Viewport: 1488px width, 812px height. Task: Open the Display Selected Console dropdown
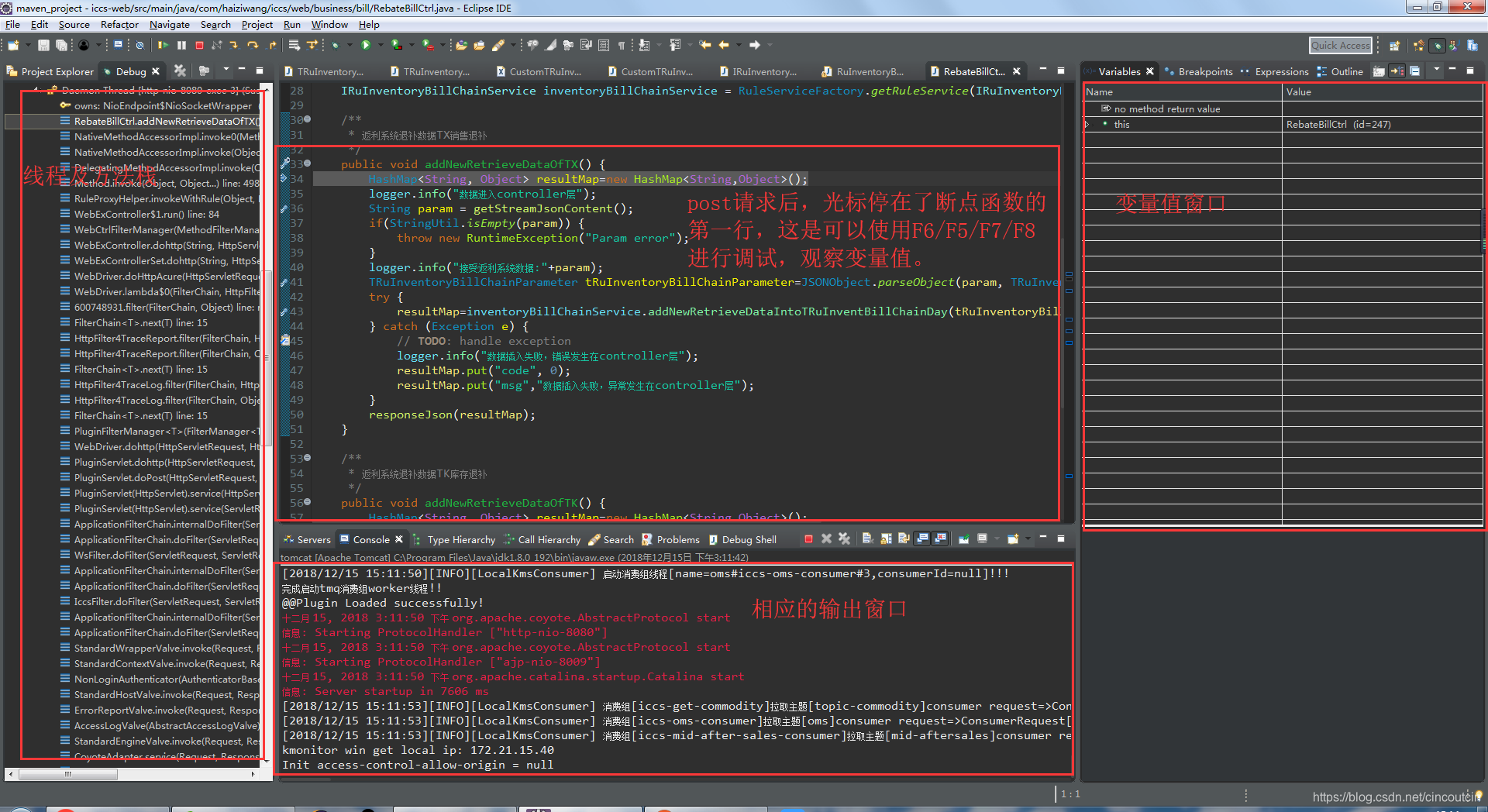pos(997,539)
